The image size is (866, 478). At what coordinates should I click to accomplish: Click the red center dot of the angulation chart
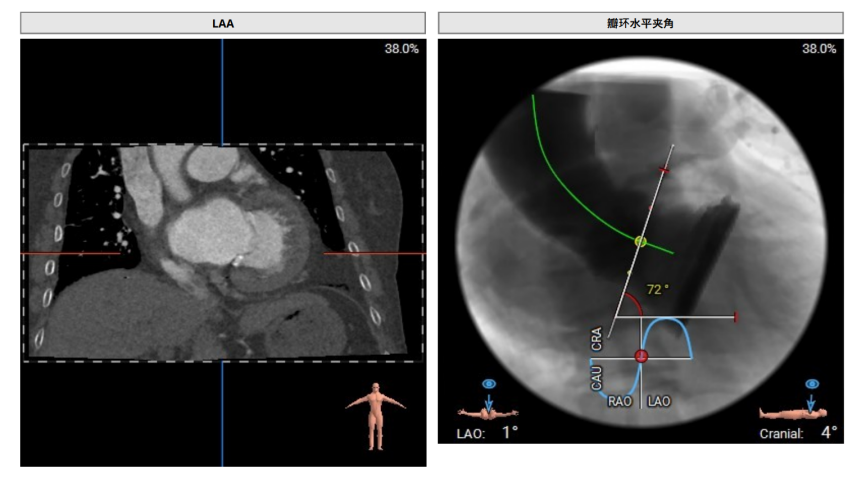pyautogui.click(x=641, y=356)
